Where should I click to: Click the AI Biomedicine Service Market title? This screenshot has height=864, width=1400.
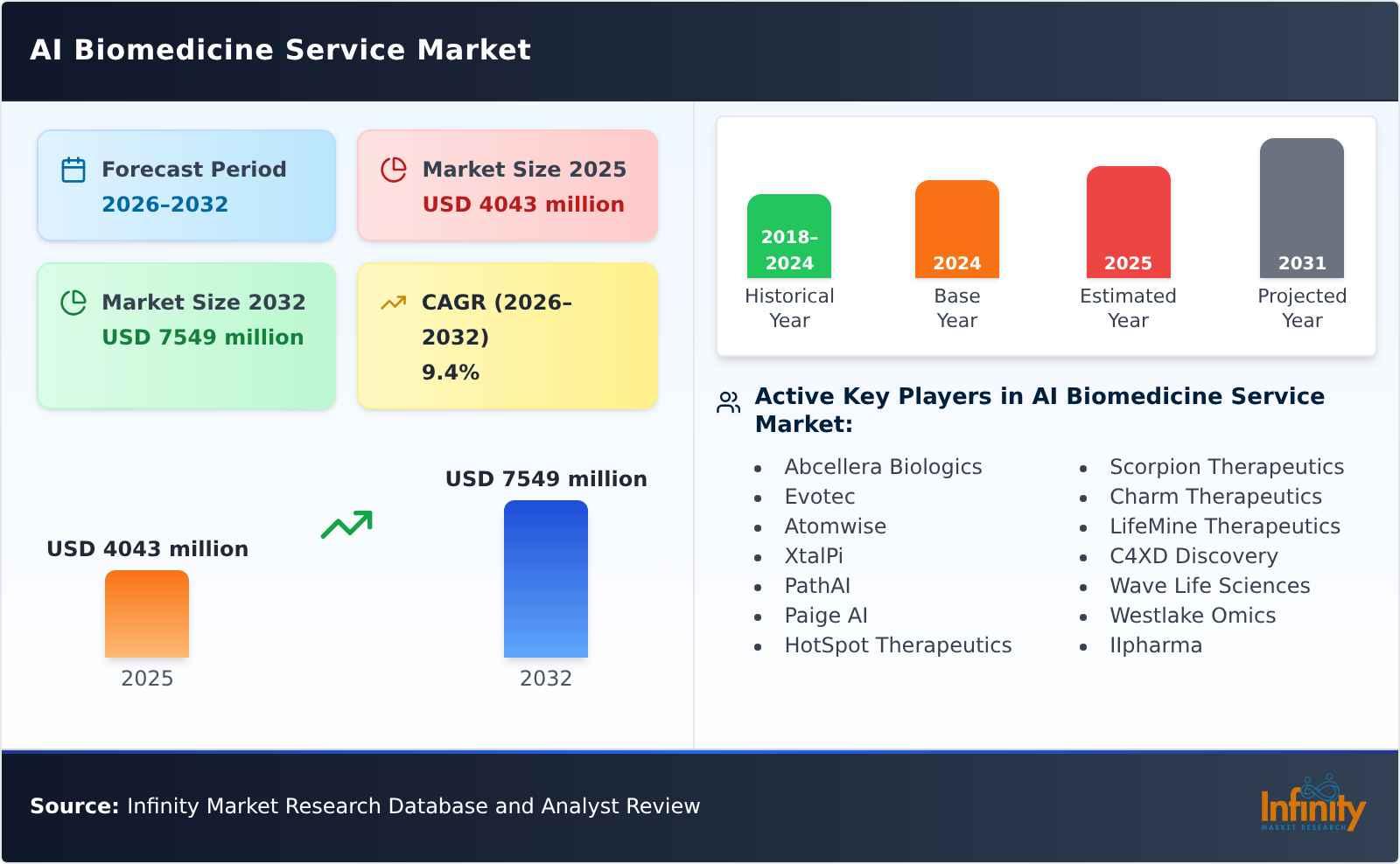[281, 50]
